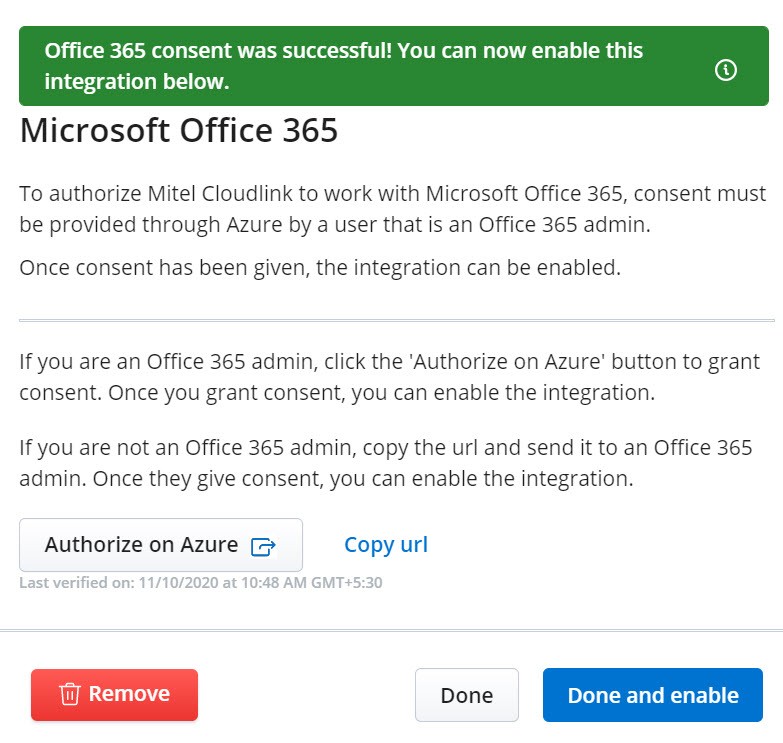Screen dimensions: 783x743
Task: Click the separator line above the footer buttons
Action: click(x=392, y=631)
